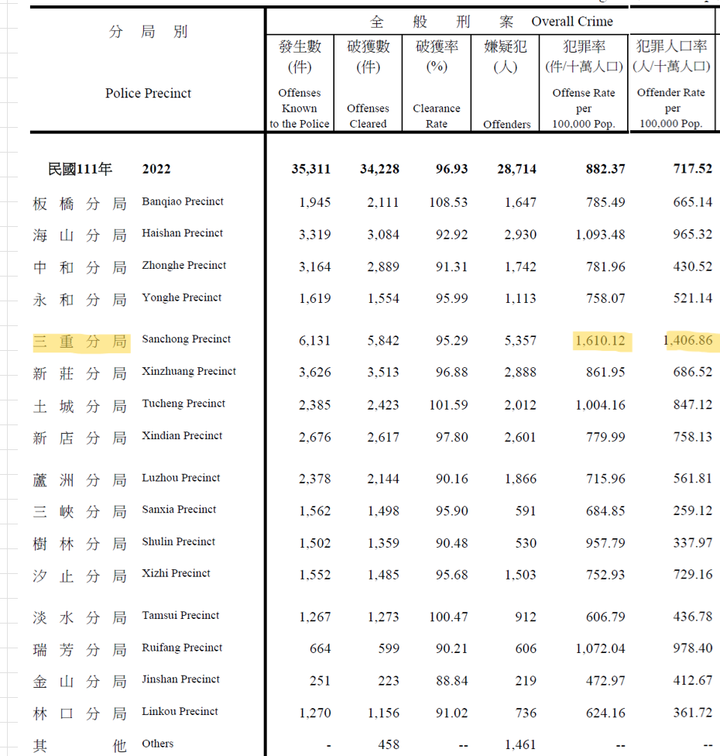Select the Luzhou Precinct label
This screenshot has height=756, width=720.
(x=181, y=478)
